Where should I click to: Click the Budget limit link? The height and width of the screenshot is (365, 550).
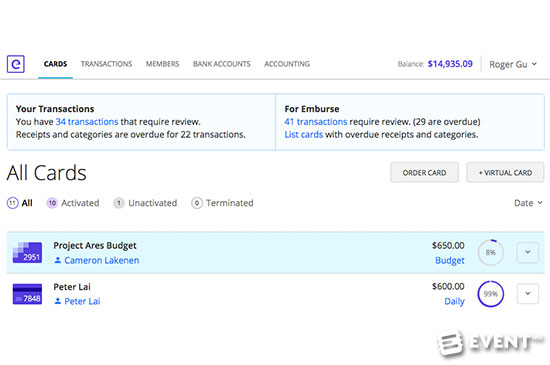(x=450, y=261)
